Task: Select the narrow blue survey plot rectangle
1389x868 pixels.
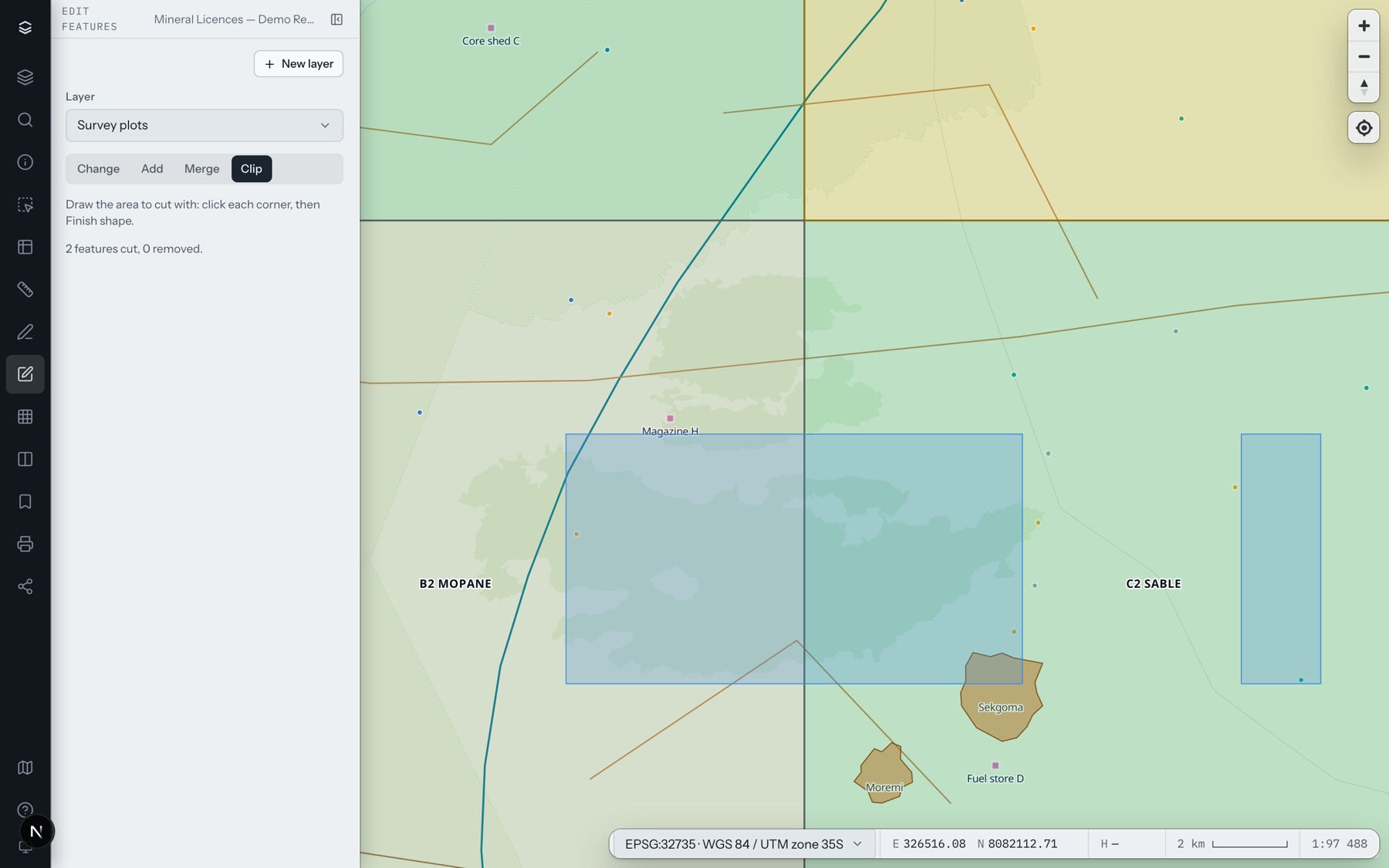Action: [x=1281, y=559]
